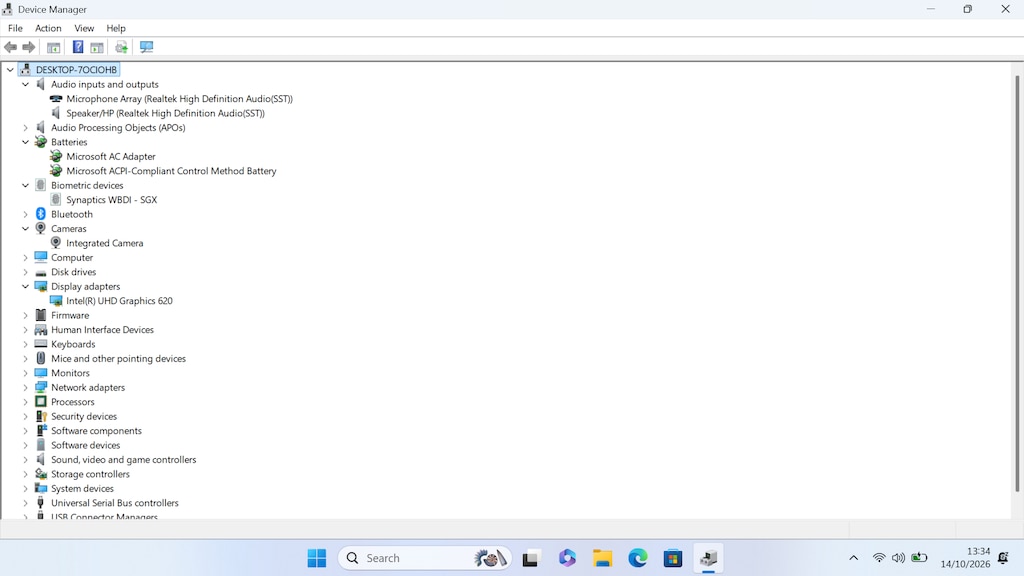Select the Computer category label

tap(72, 257)
